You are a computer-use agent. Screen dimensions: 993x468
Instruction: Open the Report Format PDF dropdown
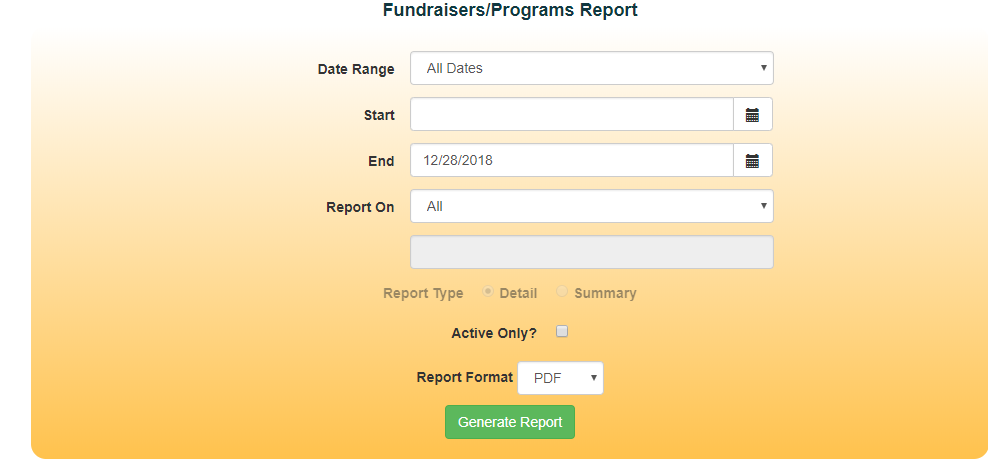click(560, 378)
